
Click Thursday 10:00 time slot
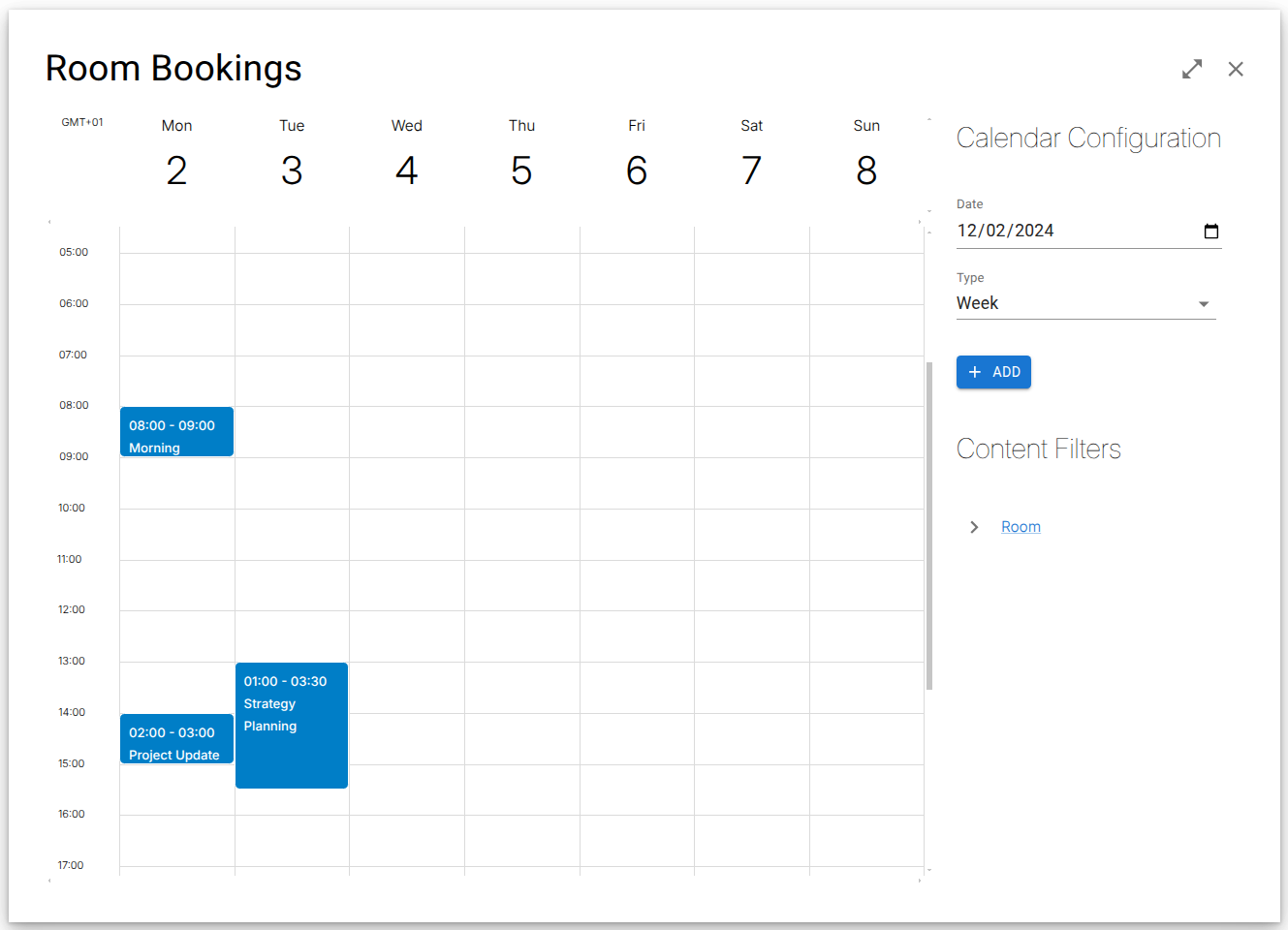point(521,534)
